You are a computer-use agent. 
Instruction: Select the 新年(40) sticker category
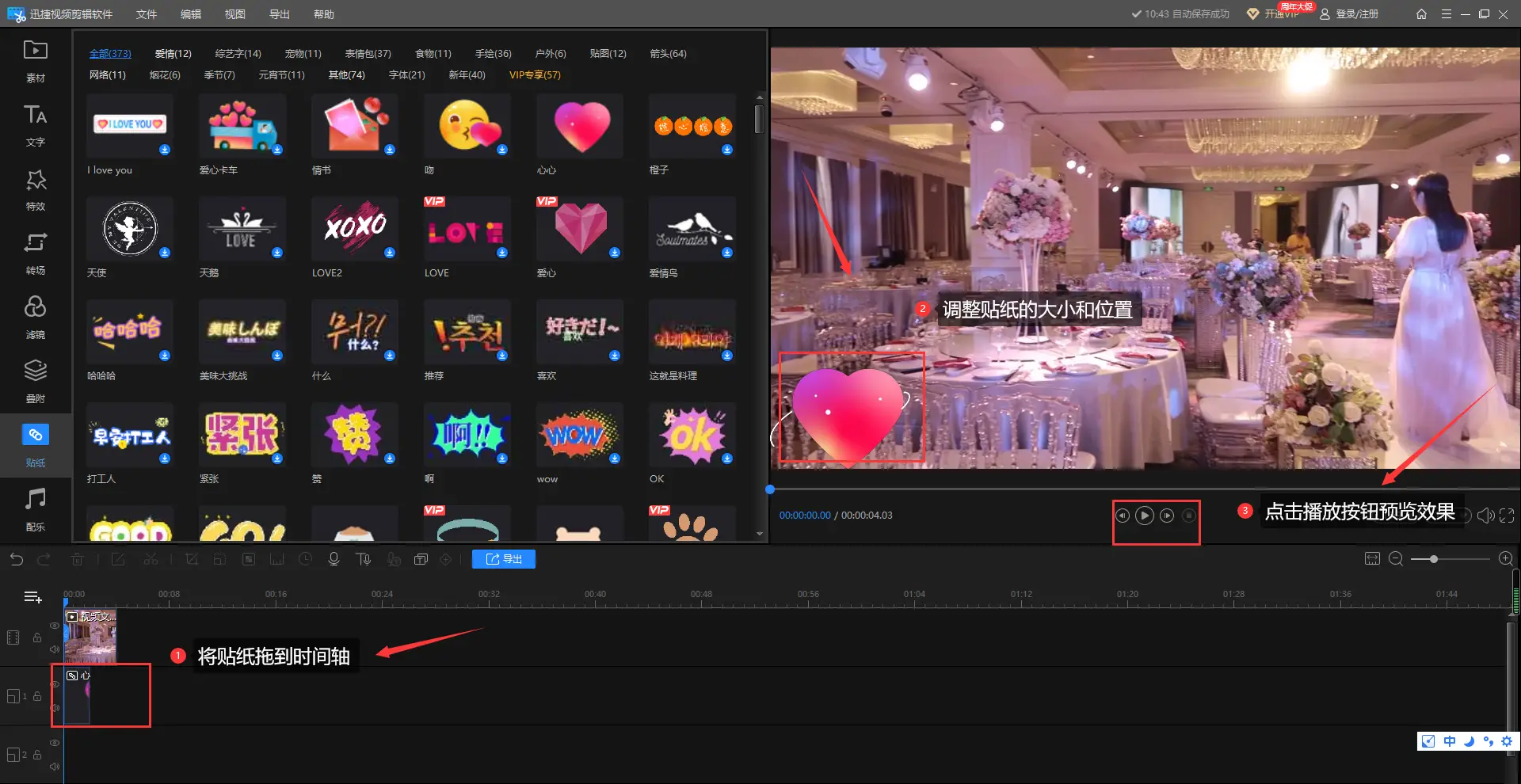[x=467, y=75]
